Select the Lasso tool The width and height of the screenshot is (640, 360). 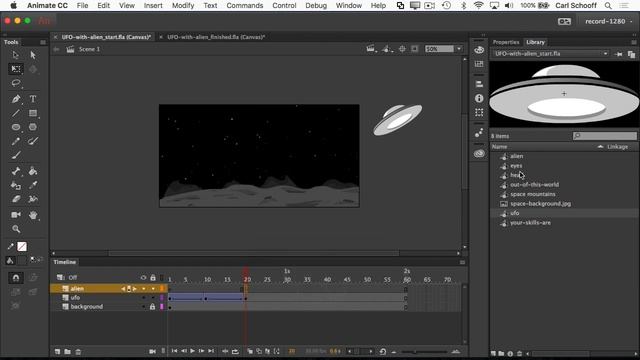tap(16, 83)
